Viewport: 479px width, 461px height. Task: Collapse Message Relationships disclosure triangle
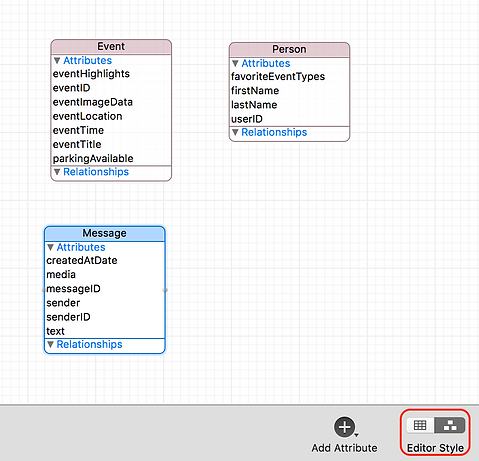click(50, 344)
